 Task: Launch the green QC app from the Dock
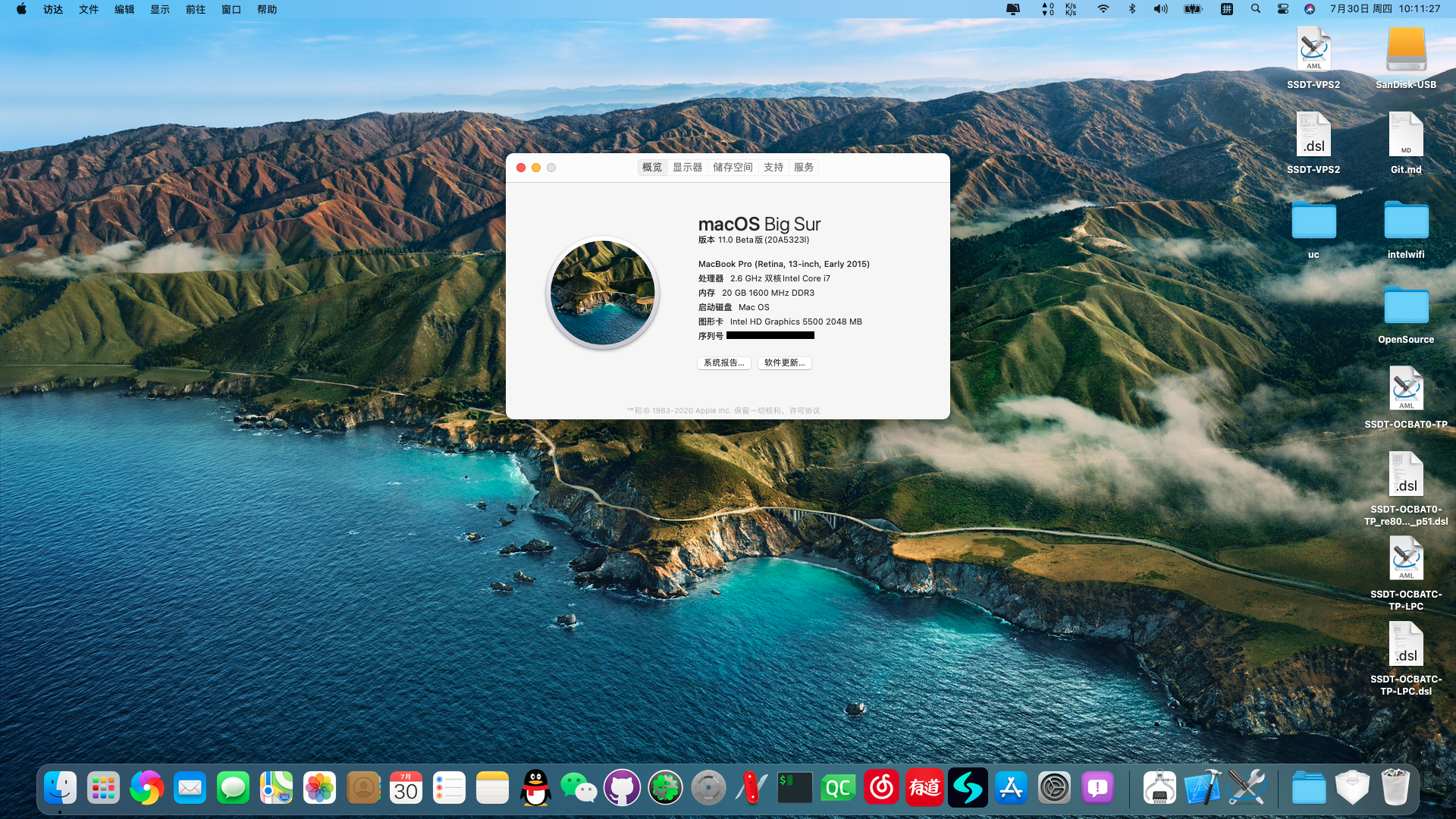tap(838, 788)
